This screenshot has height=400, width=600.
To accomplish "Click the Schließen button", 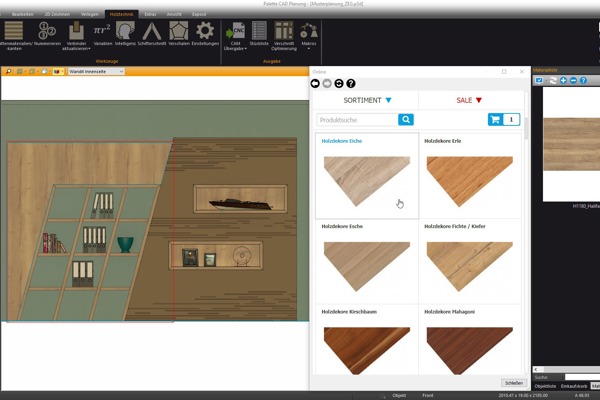I will [512, 382].
